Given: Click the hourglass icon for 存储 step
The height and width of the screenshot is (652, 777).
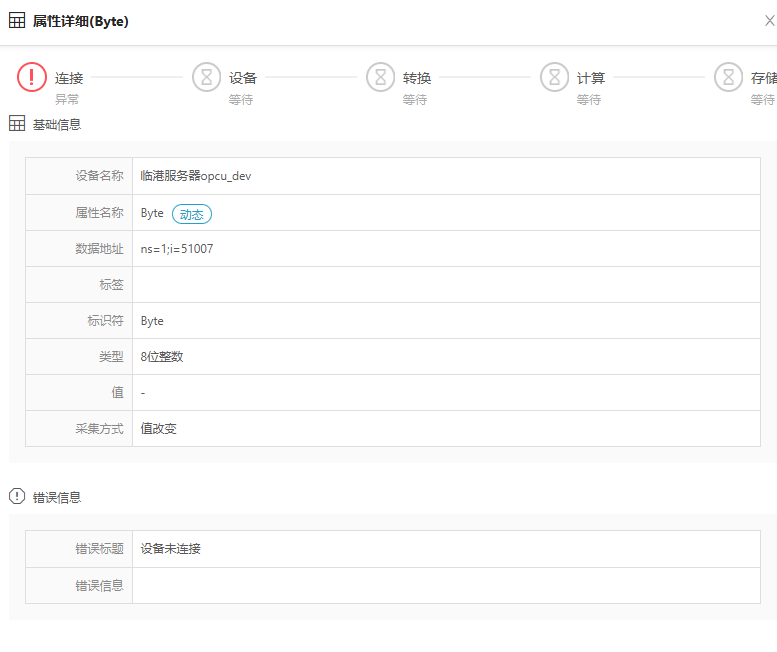Looking at the screenshot, I should point(728,77).
